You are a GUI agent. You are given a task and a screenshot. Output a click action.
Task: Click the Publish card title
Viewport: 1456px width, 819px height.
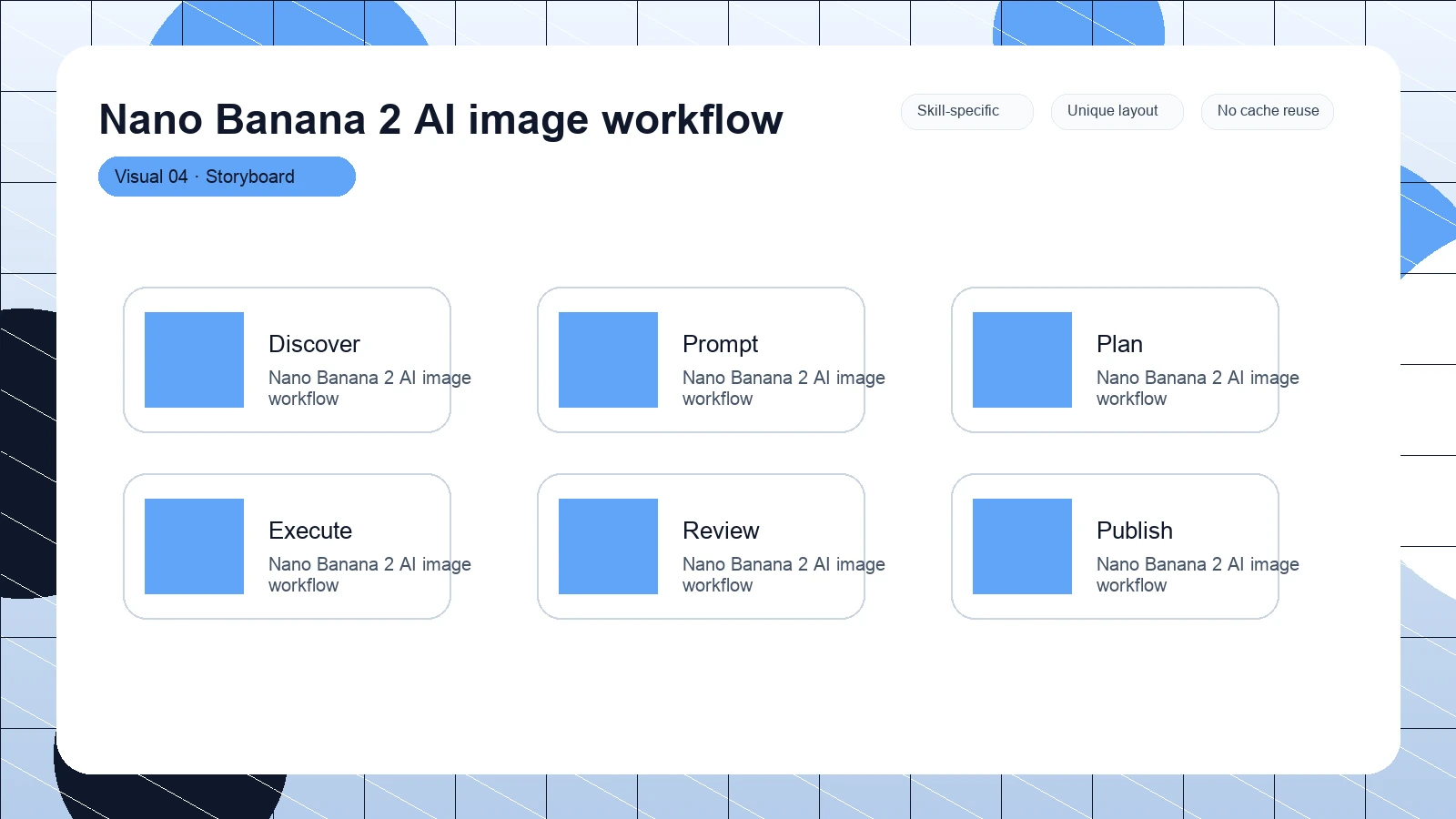pyautogui.click(x=1135, y=531)
